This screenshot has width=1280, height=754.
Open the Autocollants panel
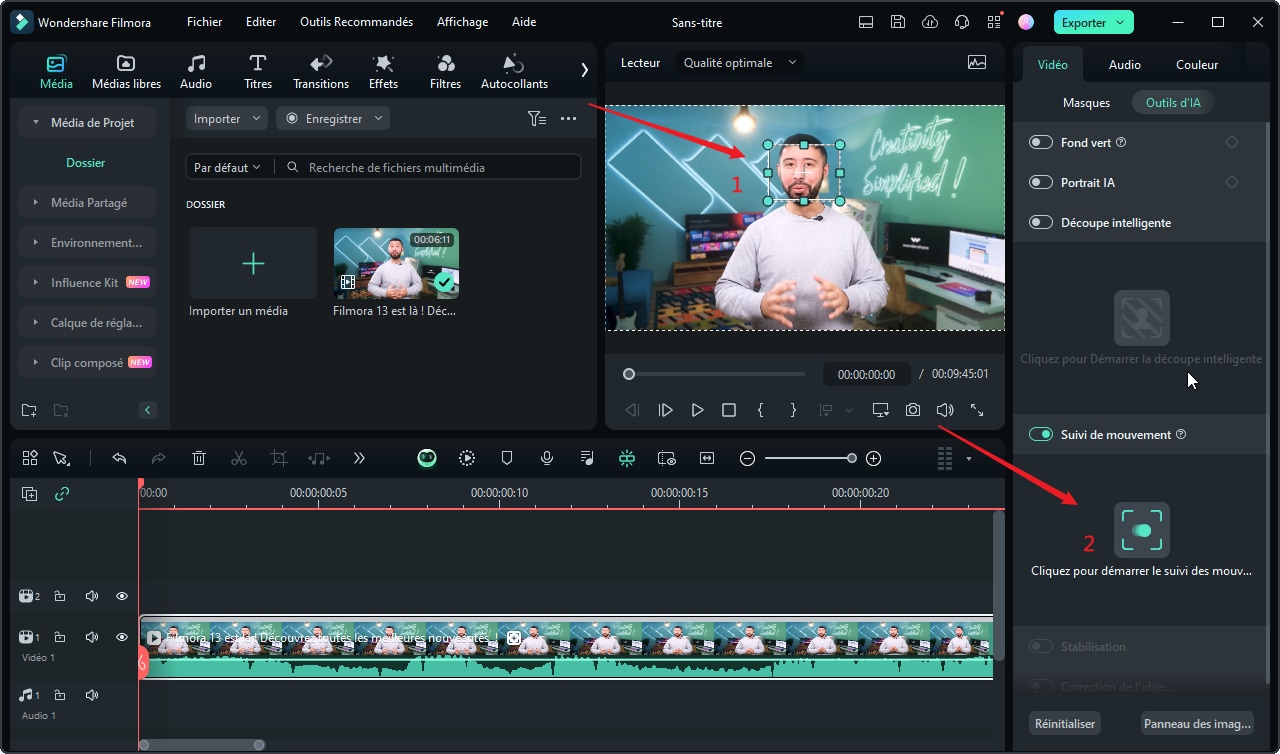pos(514,72)
